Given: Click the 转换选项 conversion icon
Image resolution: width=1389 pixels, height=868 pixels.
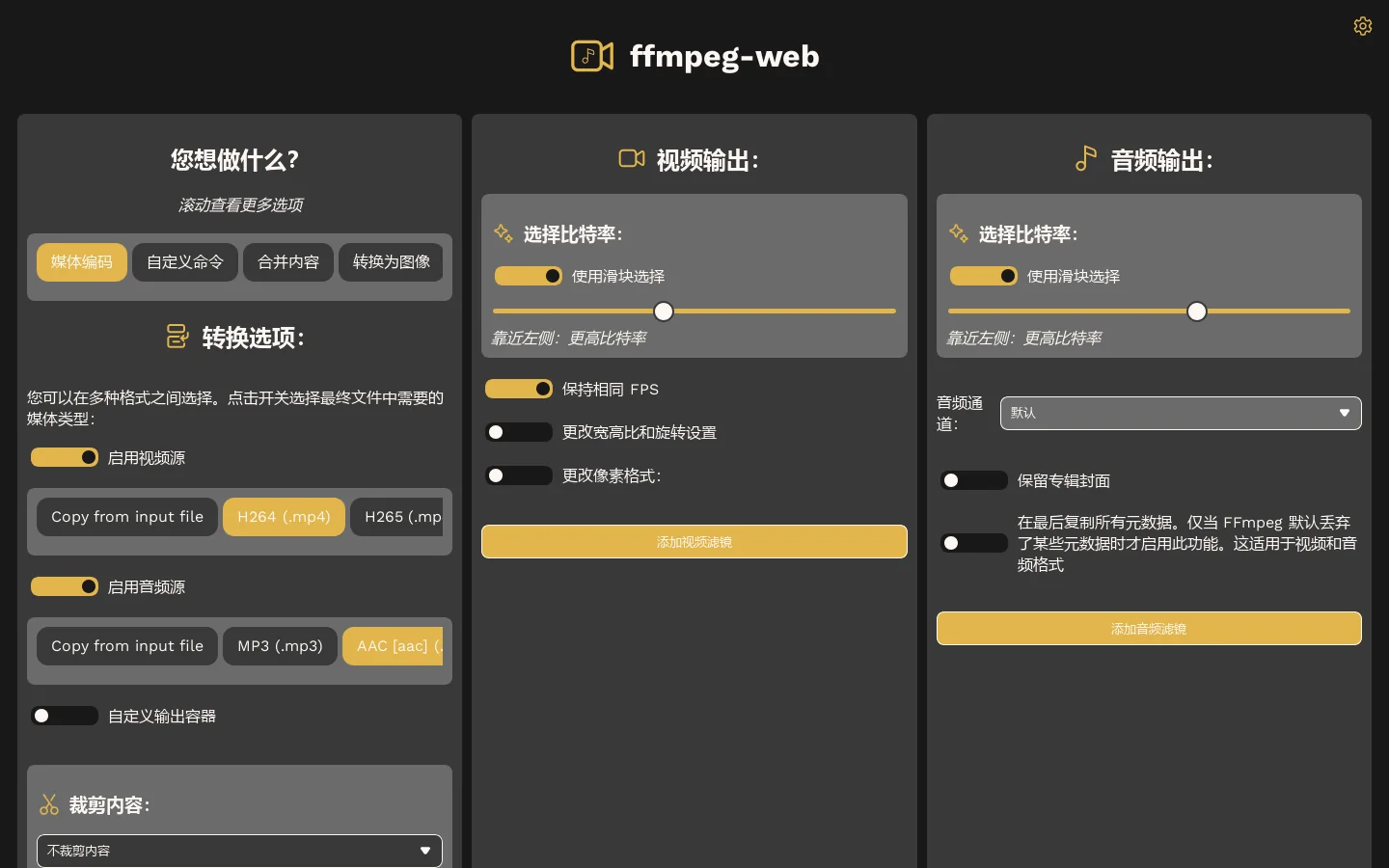Looking at the screenshot, I should click(177, 337).
